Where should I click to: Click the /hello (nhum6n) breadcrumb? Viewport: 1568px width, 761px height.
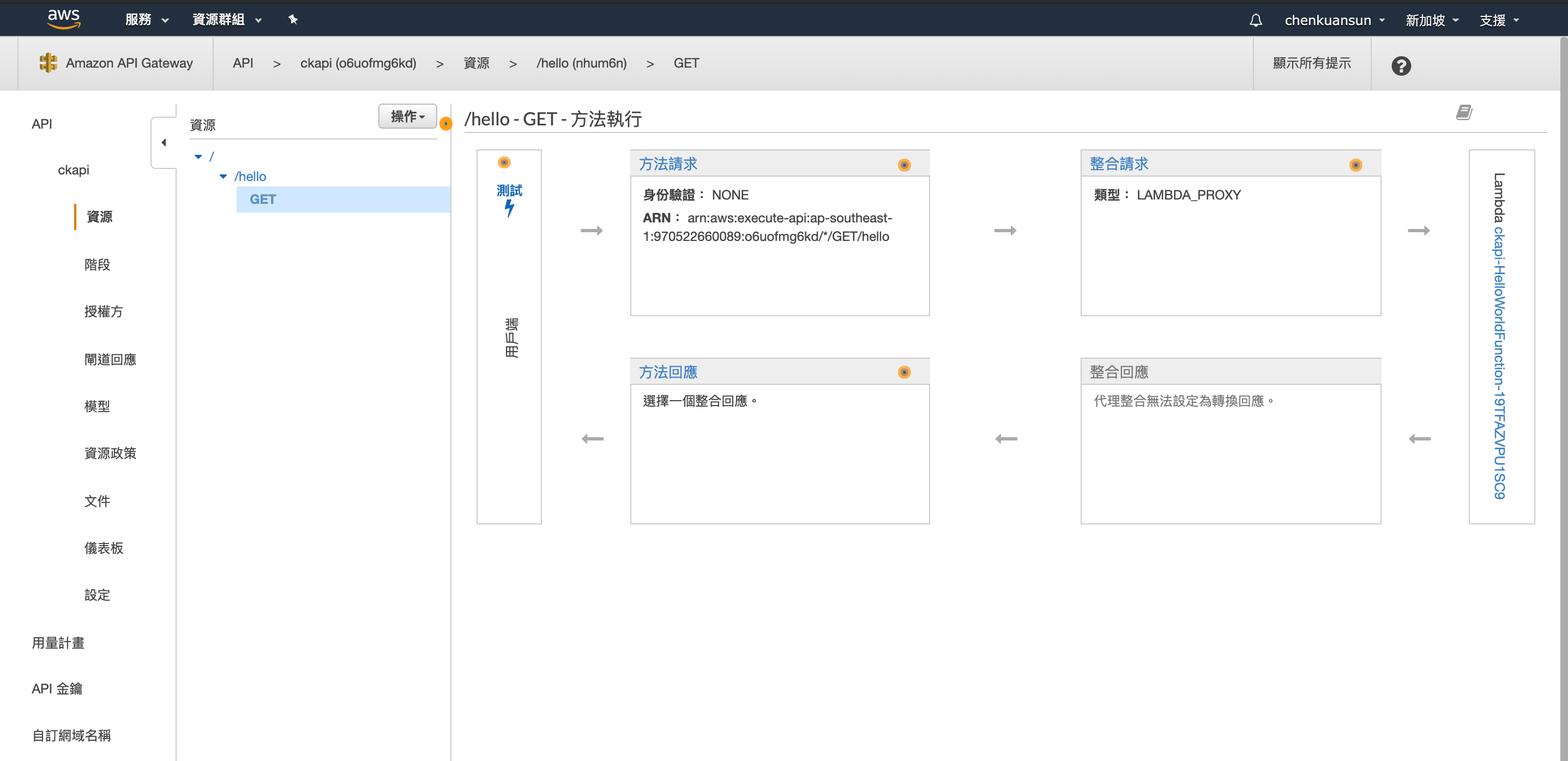tap(581, 63)
